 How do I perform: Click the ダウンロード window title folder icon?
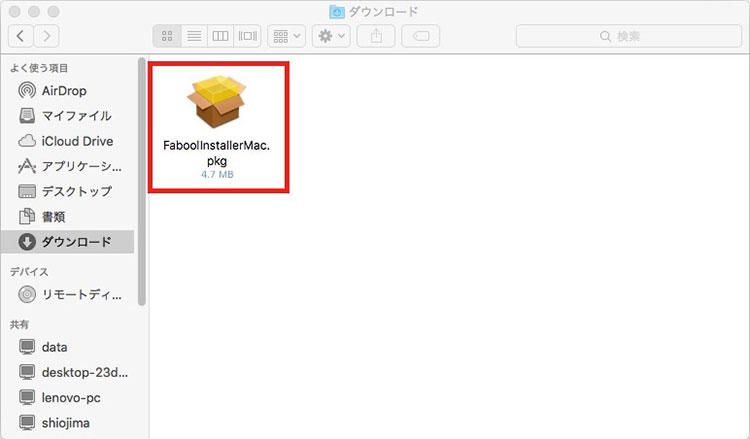(337, 11)
